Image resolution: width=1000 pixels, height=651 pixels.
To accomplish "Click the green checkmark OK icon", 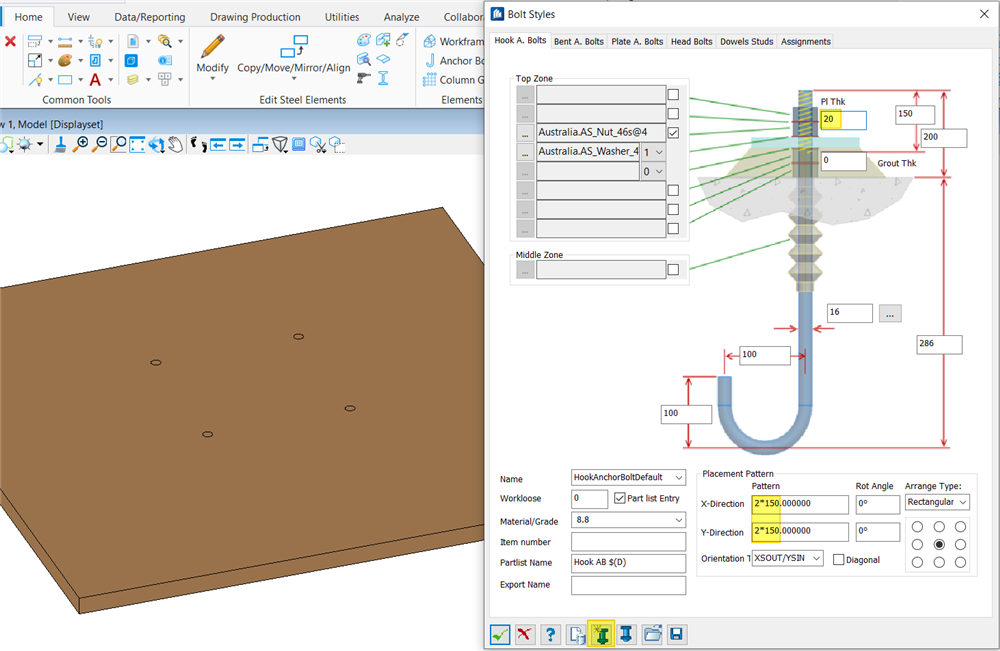I will point(501,634).
